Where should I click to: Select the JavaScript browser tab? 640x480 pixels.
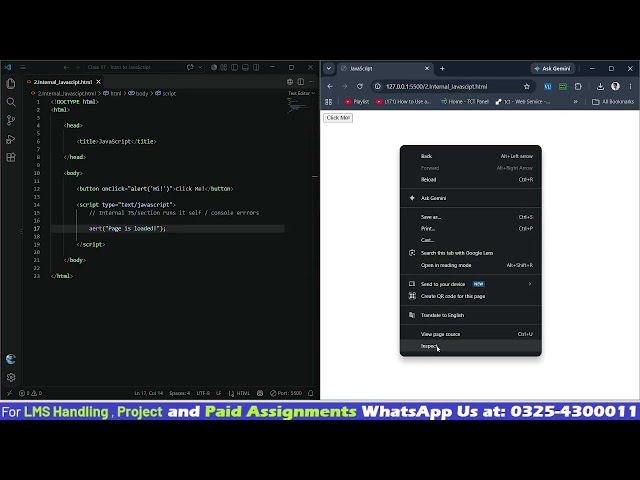click(x=385, y=69)
